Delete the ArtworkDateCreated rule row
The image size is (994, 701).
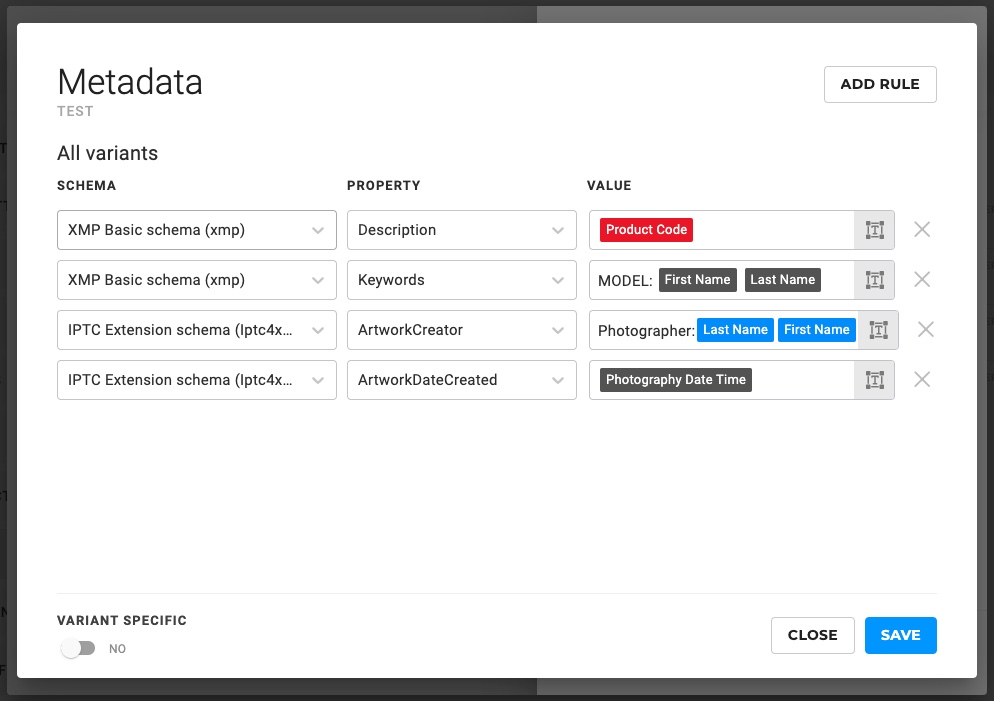(922, 380)
